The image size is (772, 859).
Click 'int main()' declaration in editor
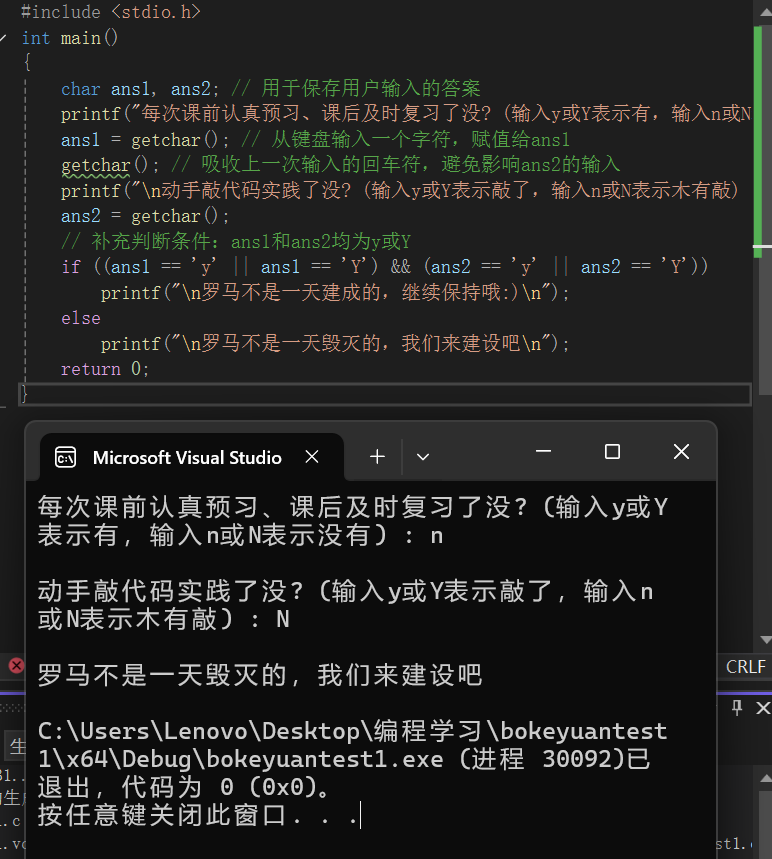coord(70,38)
